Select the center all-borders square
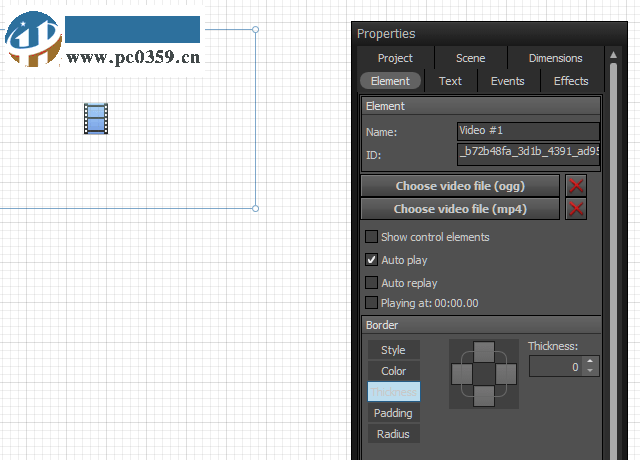640x460 pixels. click(484, 374)
